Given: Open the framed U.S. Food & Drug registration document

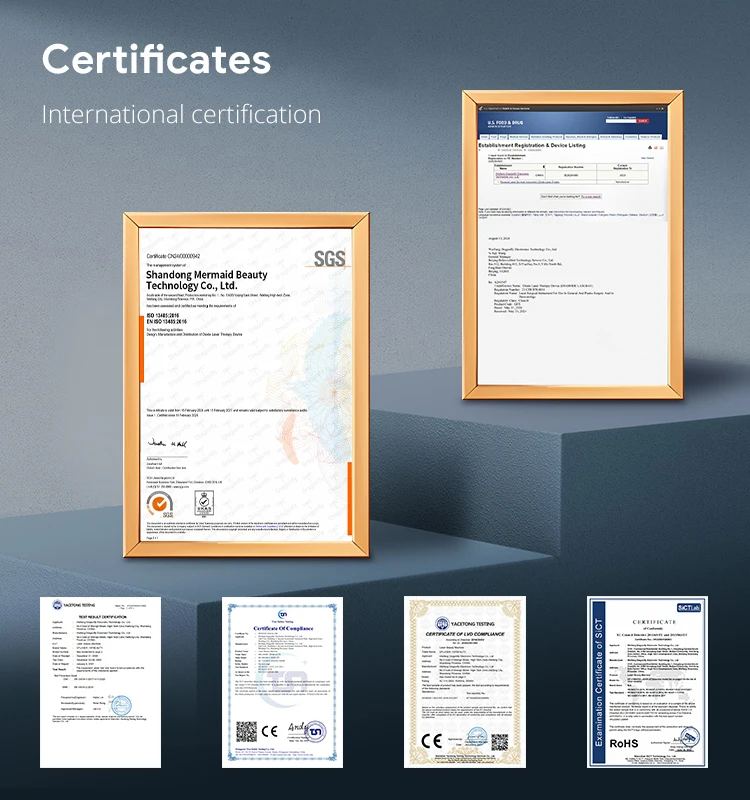Looking at the screenshot, I should 572,245.
